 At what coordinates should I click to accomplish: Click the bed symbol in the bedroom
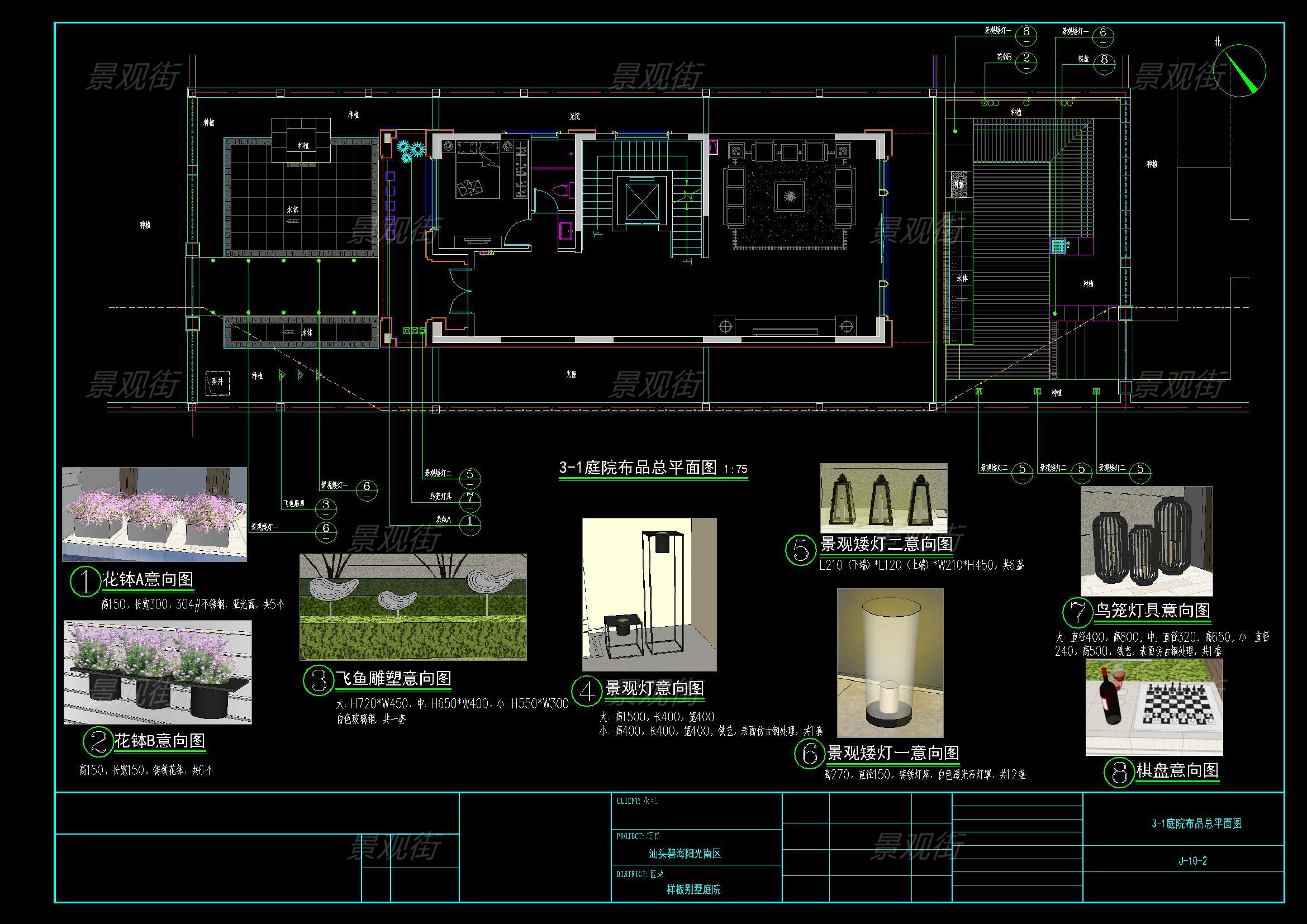coord(478,170)
